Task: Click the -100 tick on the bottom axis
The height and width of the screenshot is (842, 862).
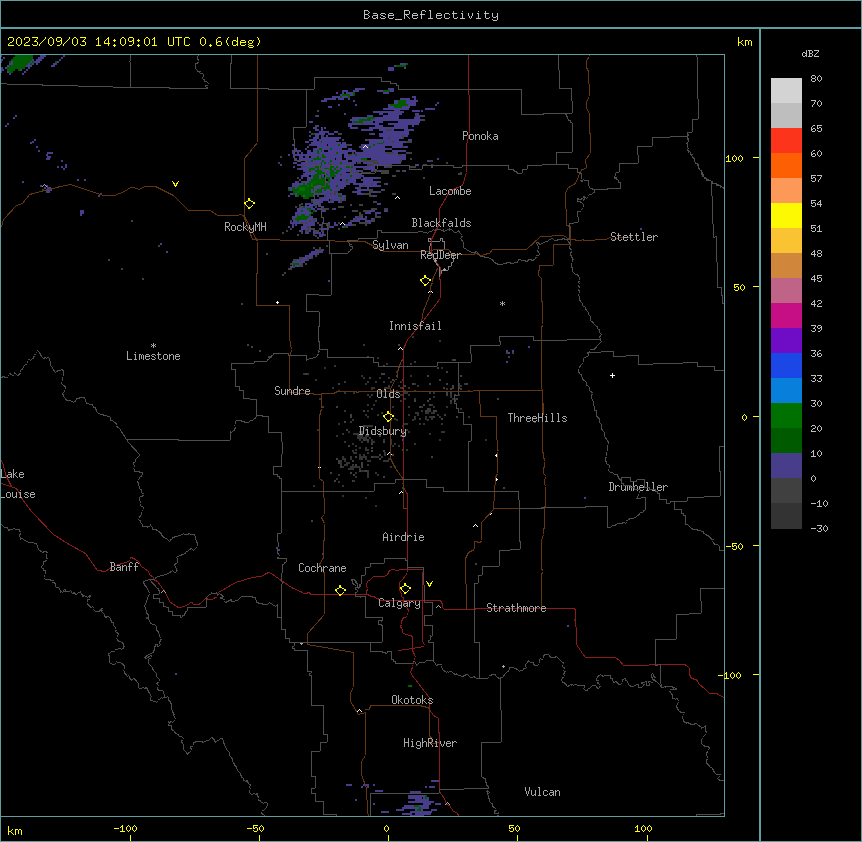Action: (x=126, y=828)
